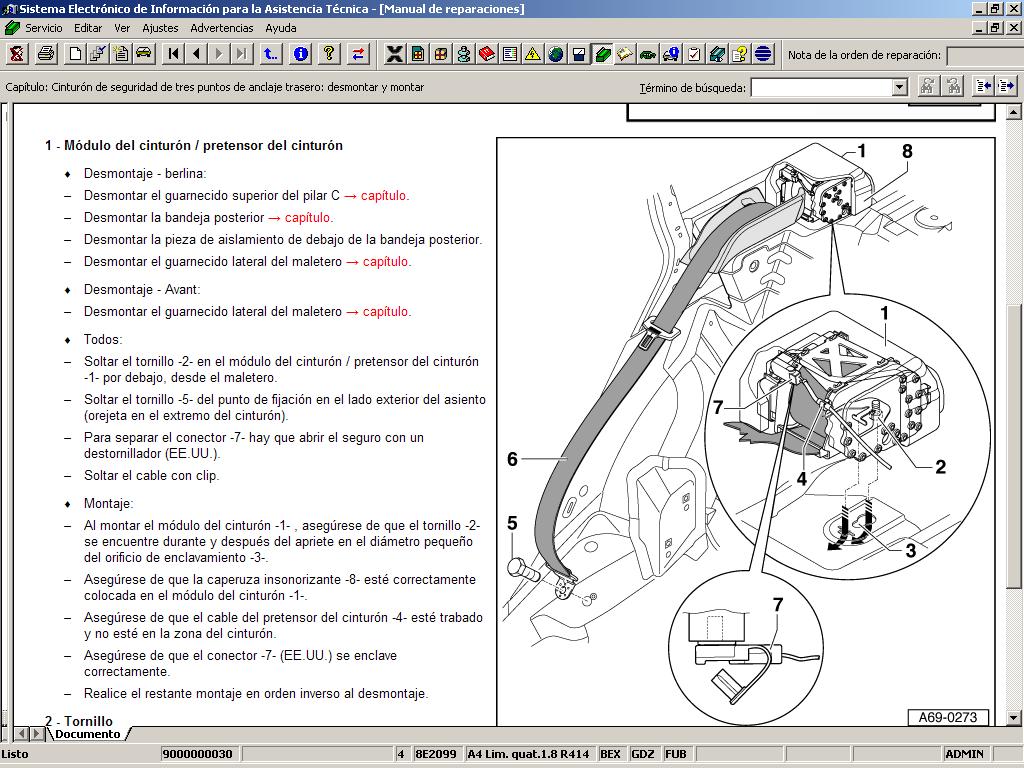Click the list with right blue arrow icon
Viewport: 1024px width, 768px height.
[x=1006, y=86]
